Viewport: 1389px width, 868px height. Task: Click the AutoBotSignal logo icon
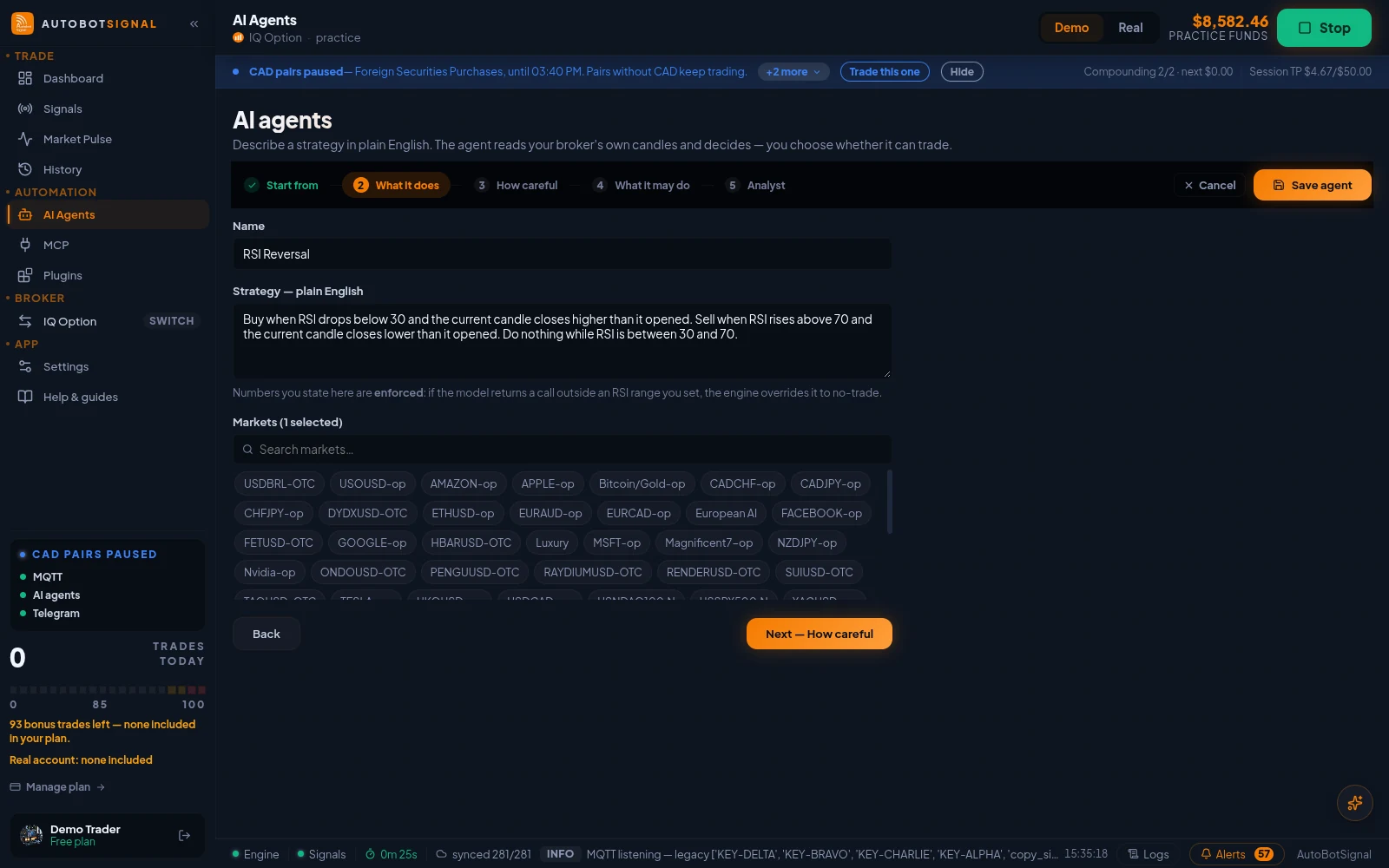click(x=23, y=23)
